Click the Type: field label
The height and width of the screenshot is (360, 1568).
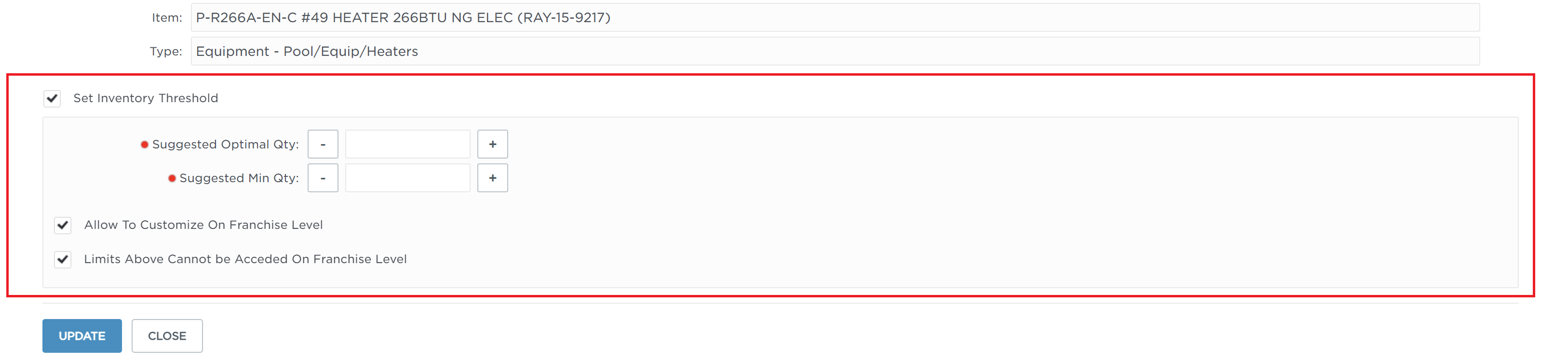pos(166,52)
